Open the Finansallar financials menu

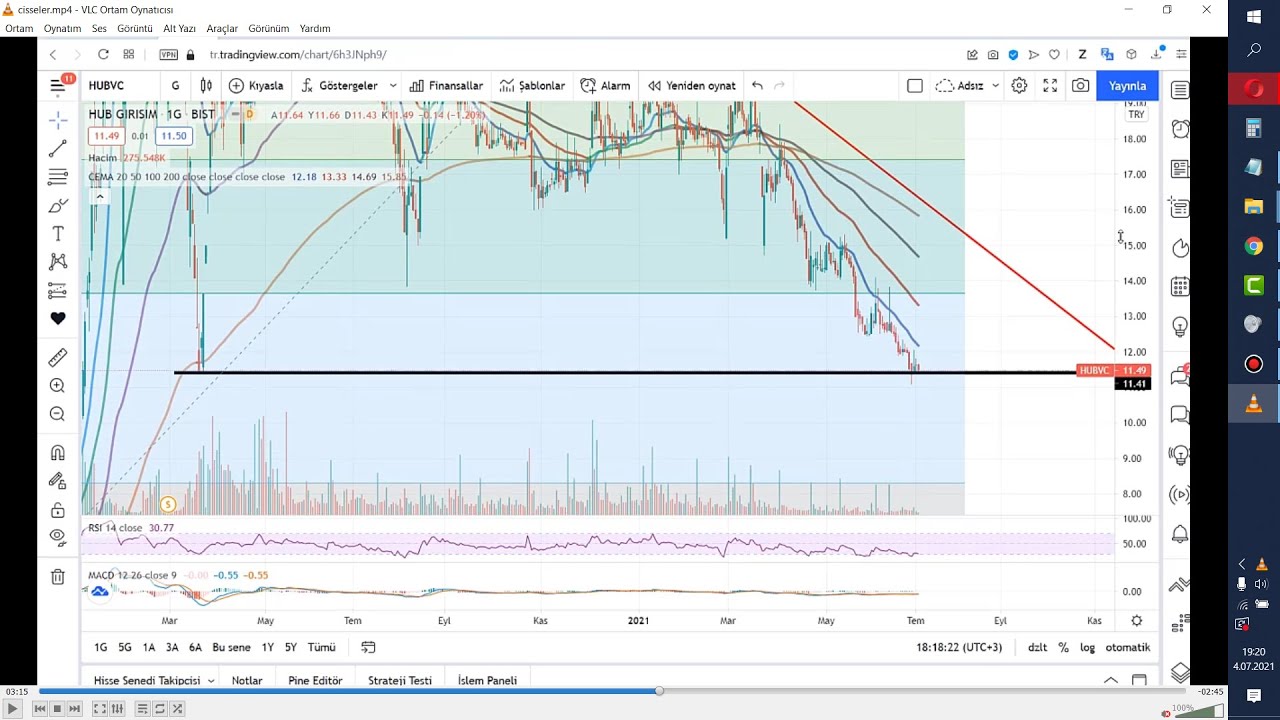point(446,86)
